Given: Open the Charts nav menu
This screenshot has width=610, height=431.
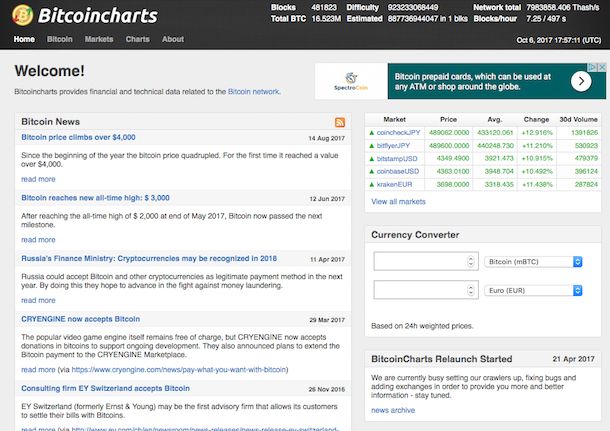Looking at the screenshot, I should 137,39.
